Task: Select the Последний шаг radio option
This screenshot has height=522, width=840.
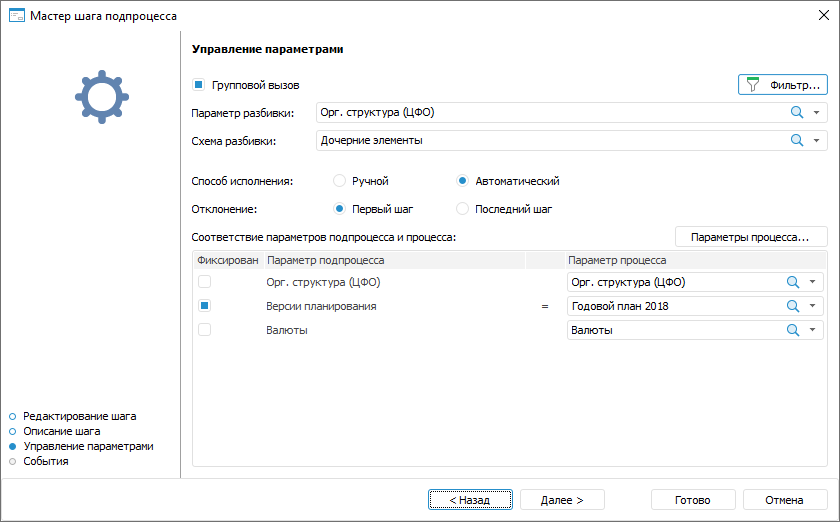Action: tap(463, 209)
